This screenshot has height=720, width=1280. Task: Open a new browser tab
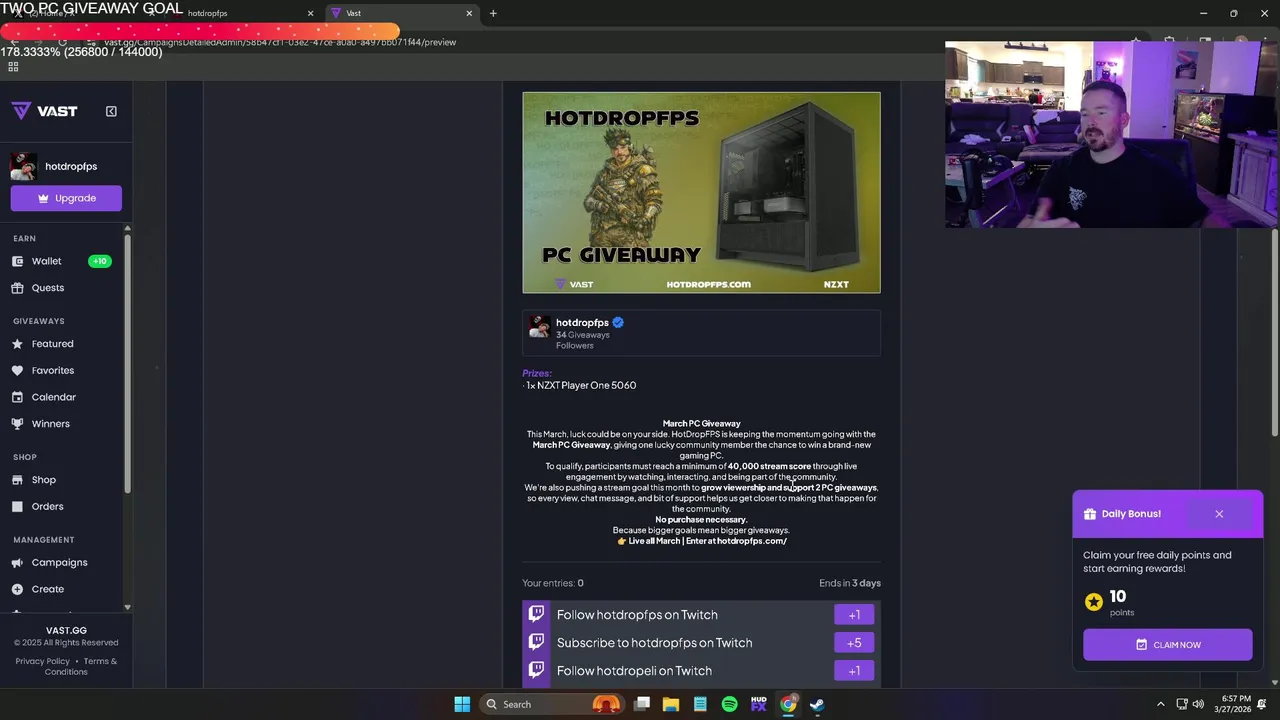coord(493,13)
